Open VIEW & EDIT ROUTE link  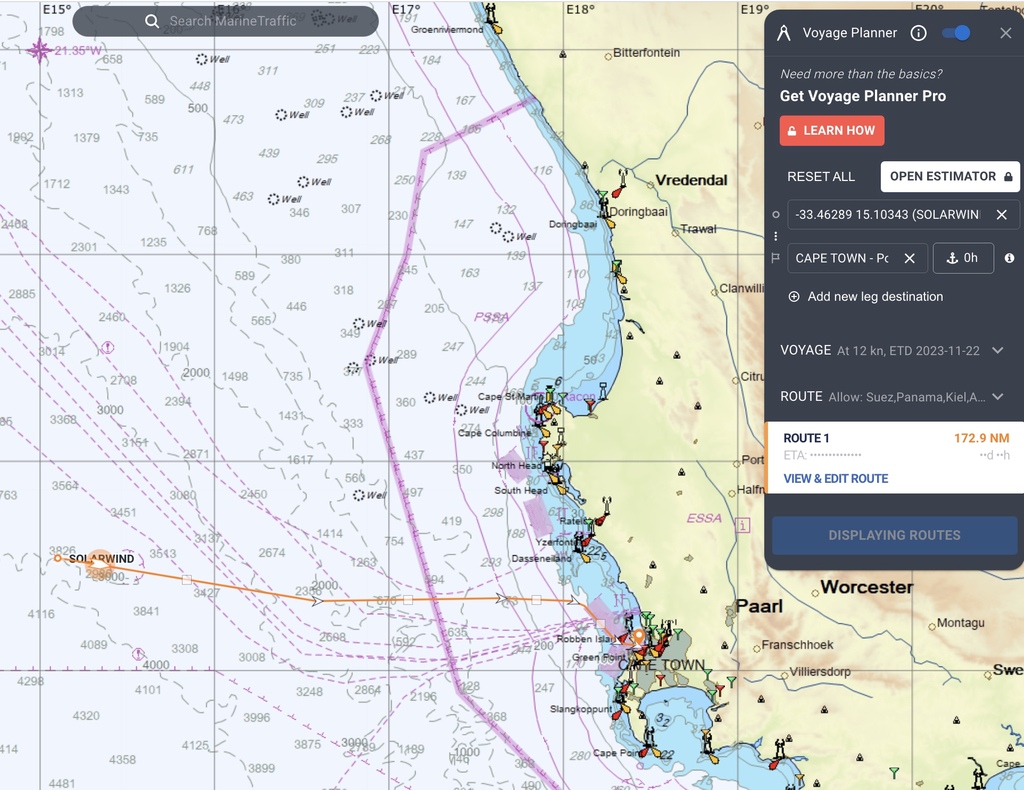[836, 479]
